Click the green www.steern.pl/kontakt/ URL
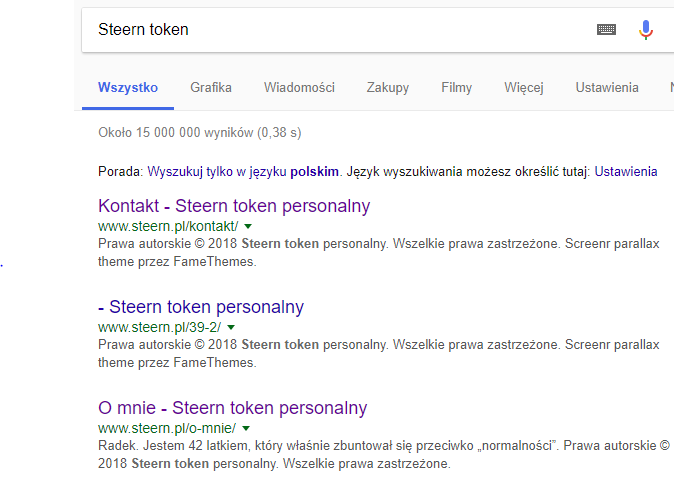 click(x=168, y=226)
